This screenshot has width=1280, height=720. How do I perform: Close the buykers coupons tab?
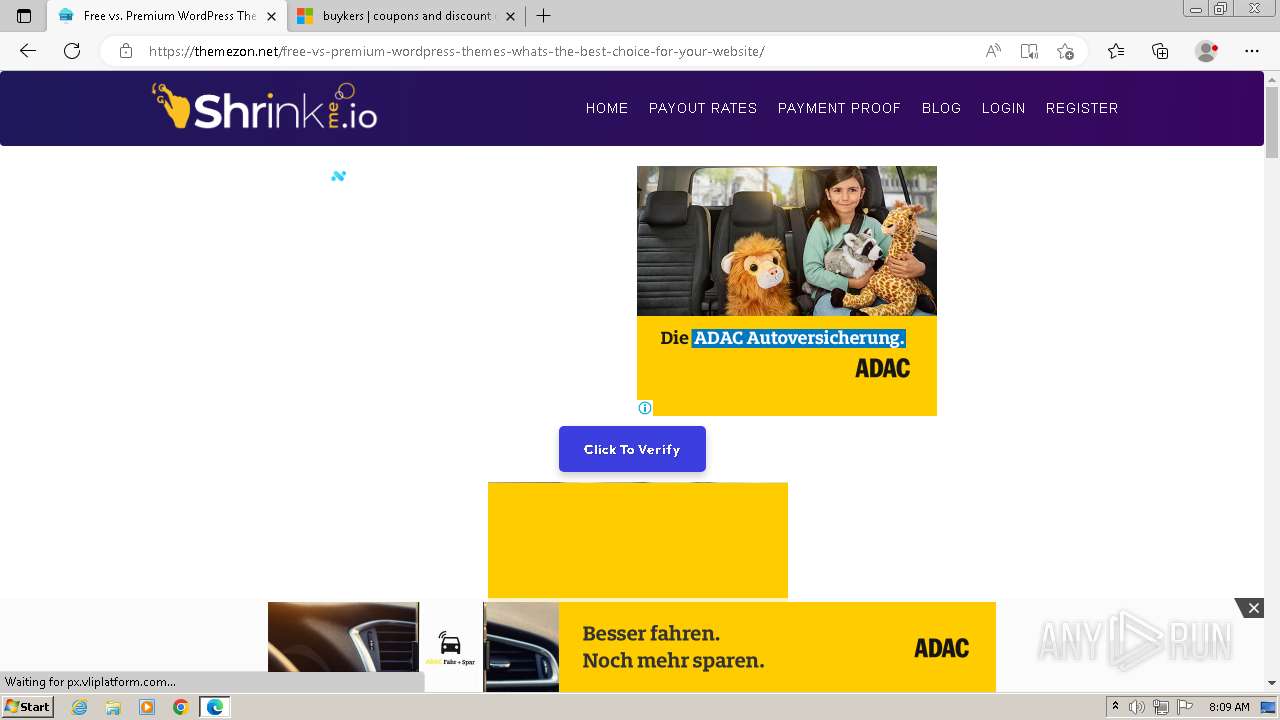[x=511, y=16]
